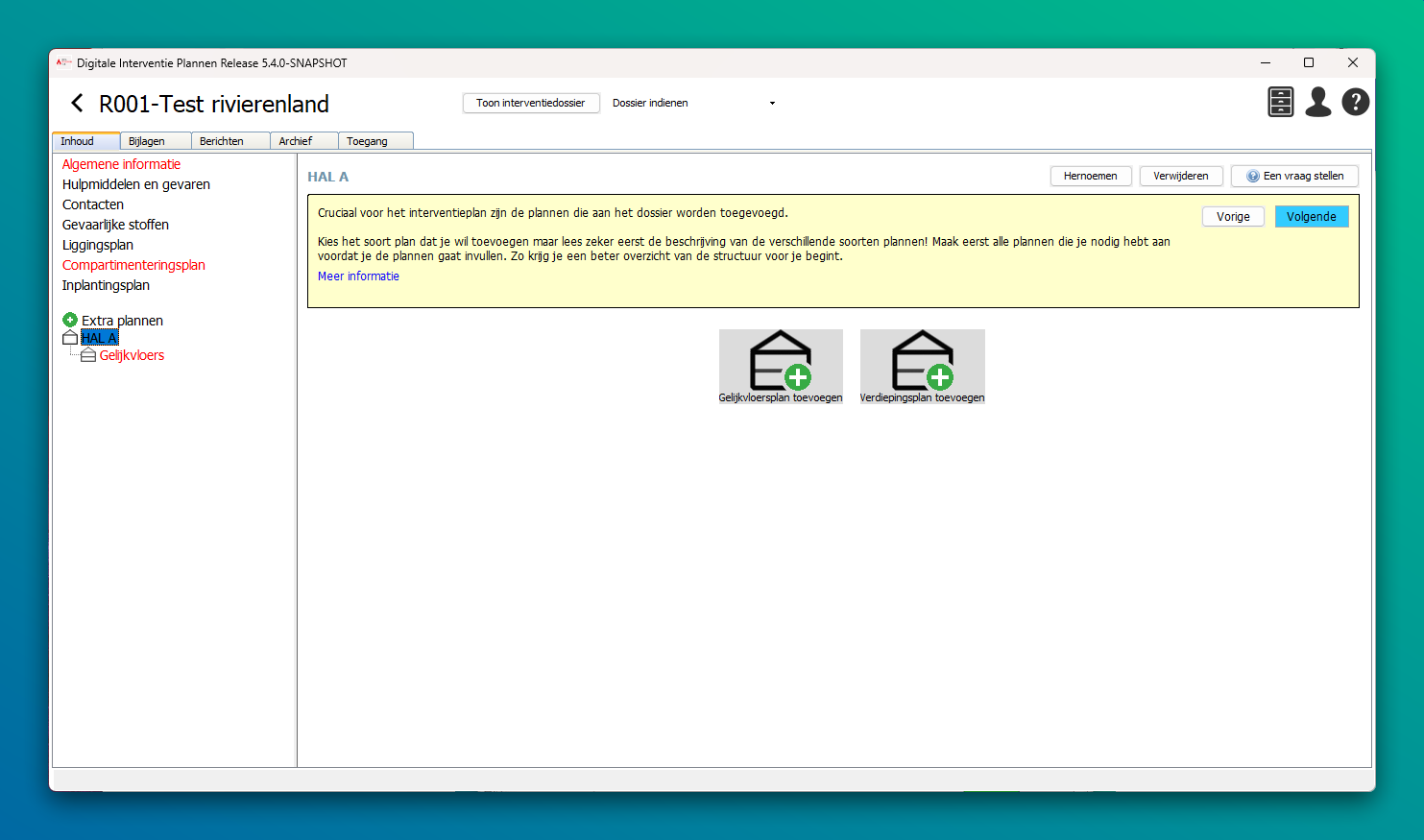The width and height of the screenshot is (1424, 840).
Task: Close the Digitale Interventie Plannen window
Action: (x=1353, y=62)
